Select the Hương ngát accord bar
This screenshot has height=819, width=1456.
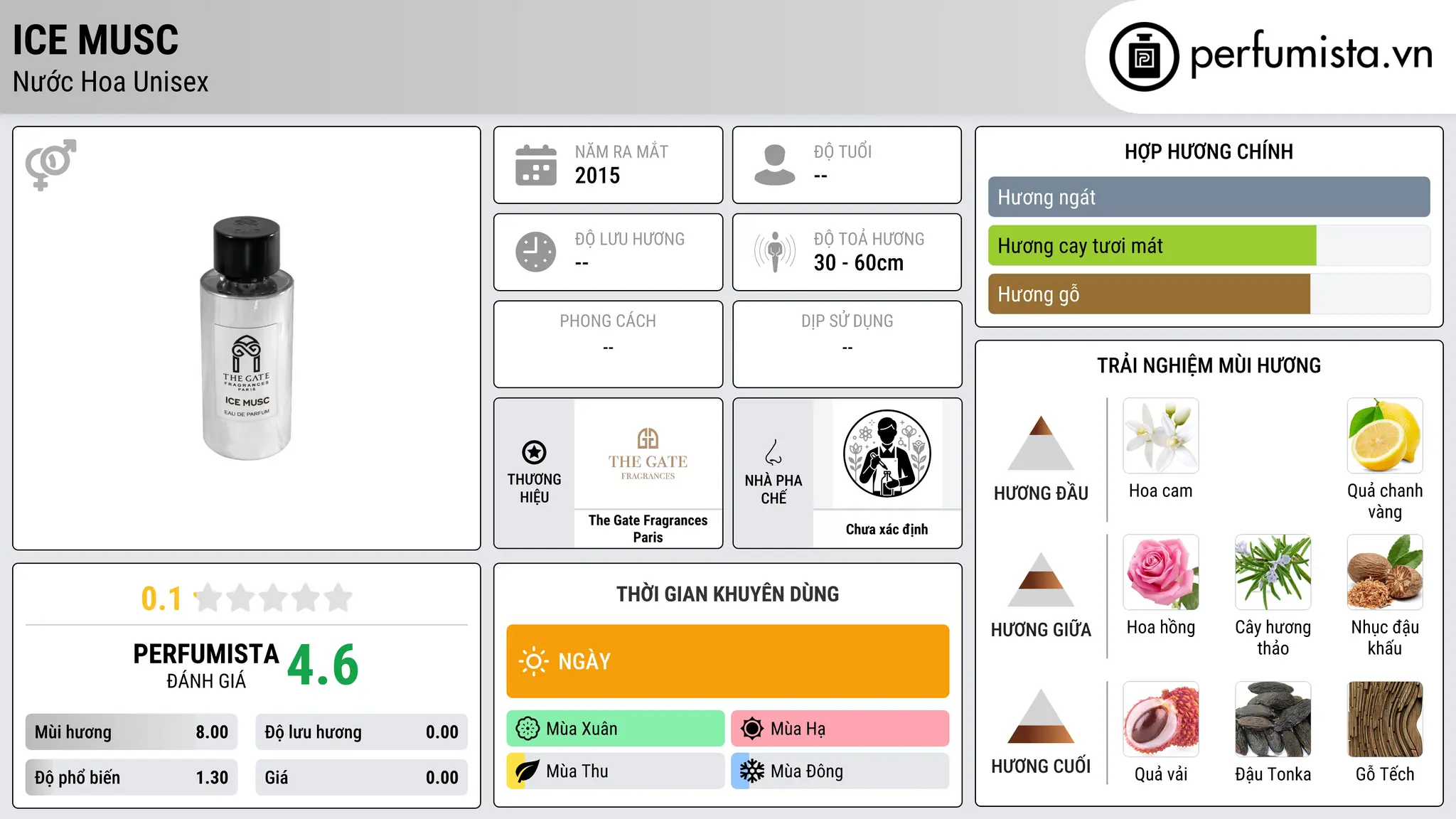point(1209,197)
